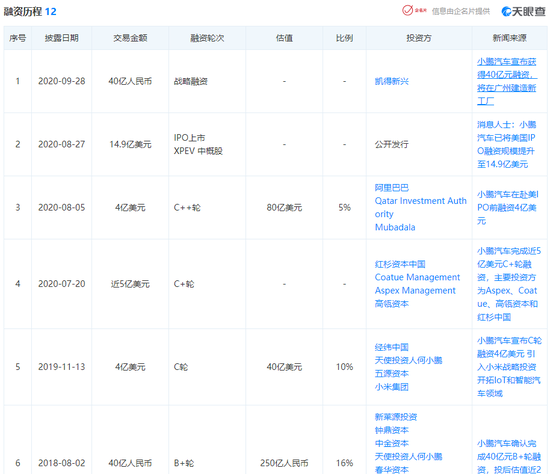Open 新莱源投资 investor link

click(396, 417)
